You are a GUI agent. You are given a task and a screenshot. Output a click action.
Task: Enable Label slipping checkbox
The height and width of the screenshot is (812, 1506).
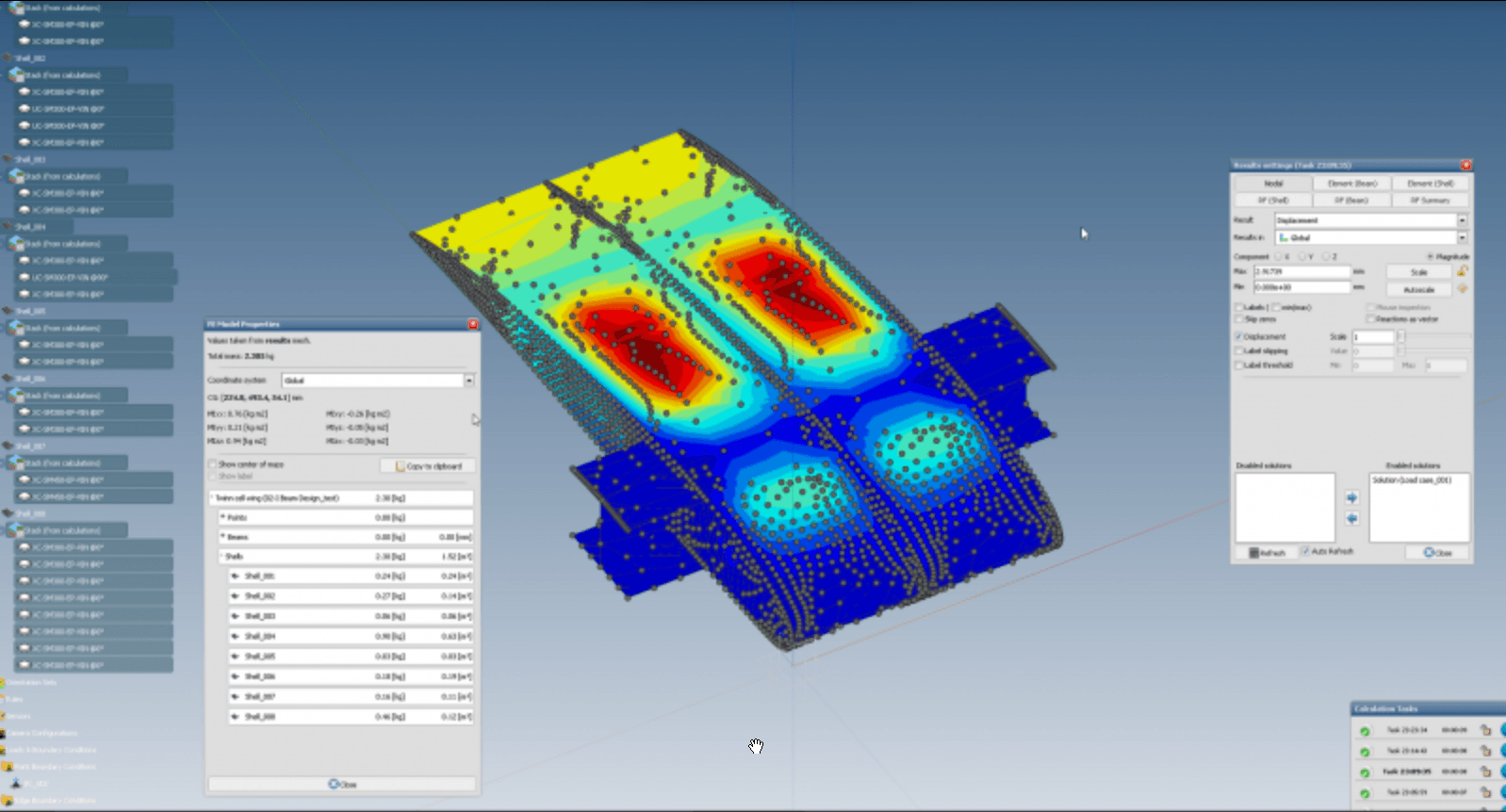tap(1239, 350)
